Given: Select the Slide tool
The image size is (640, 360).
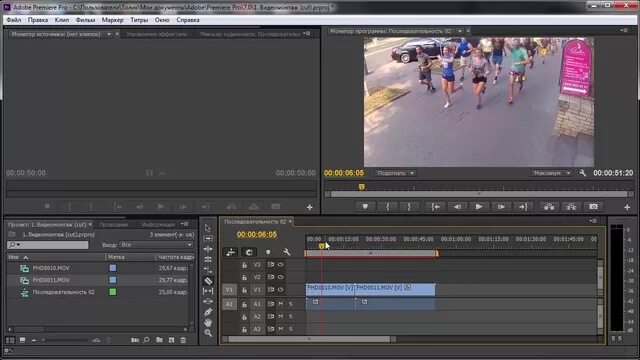Looking at the screenshot, I should [x=208, y=301].
